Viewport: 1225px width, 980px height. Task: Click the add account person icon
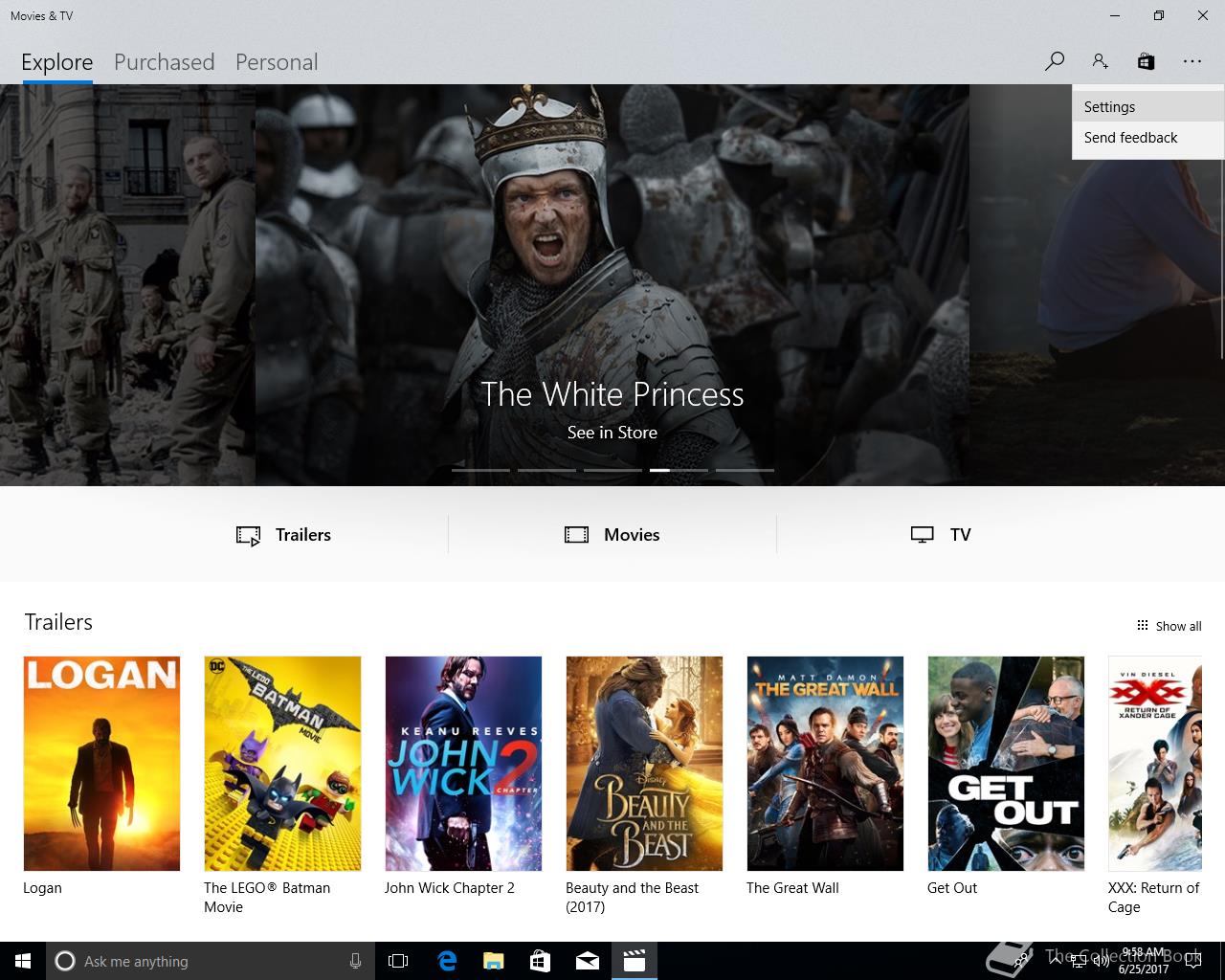(x=1100, y=61)
